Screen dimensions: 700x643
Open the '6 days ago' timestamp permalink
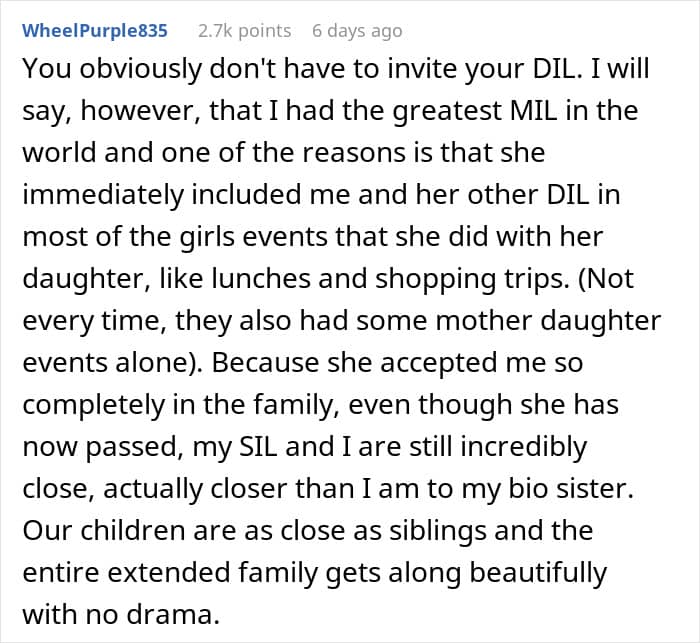pos(357,31)
